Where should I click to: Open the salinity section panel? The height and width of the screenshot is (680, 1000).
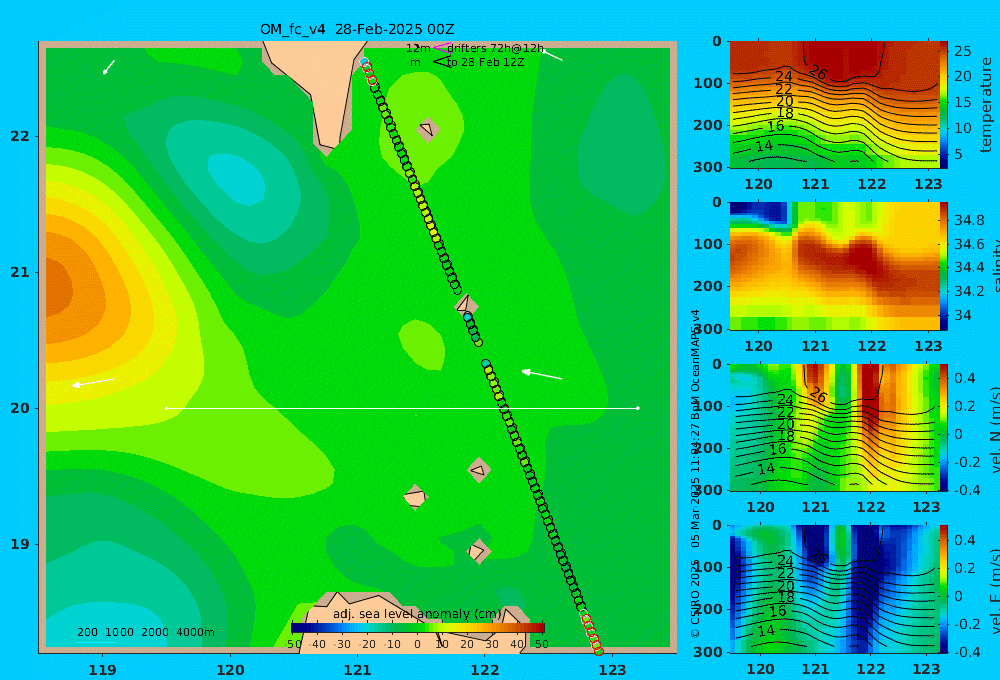click(x=835, y=266)
